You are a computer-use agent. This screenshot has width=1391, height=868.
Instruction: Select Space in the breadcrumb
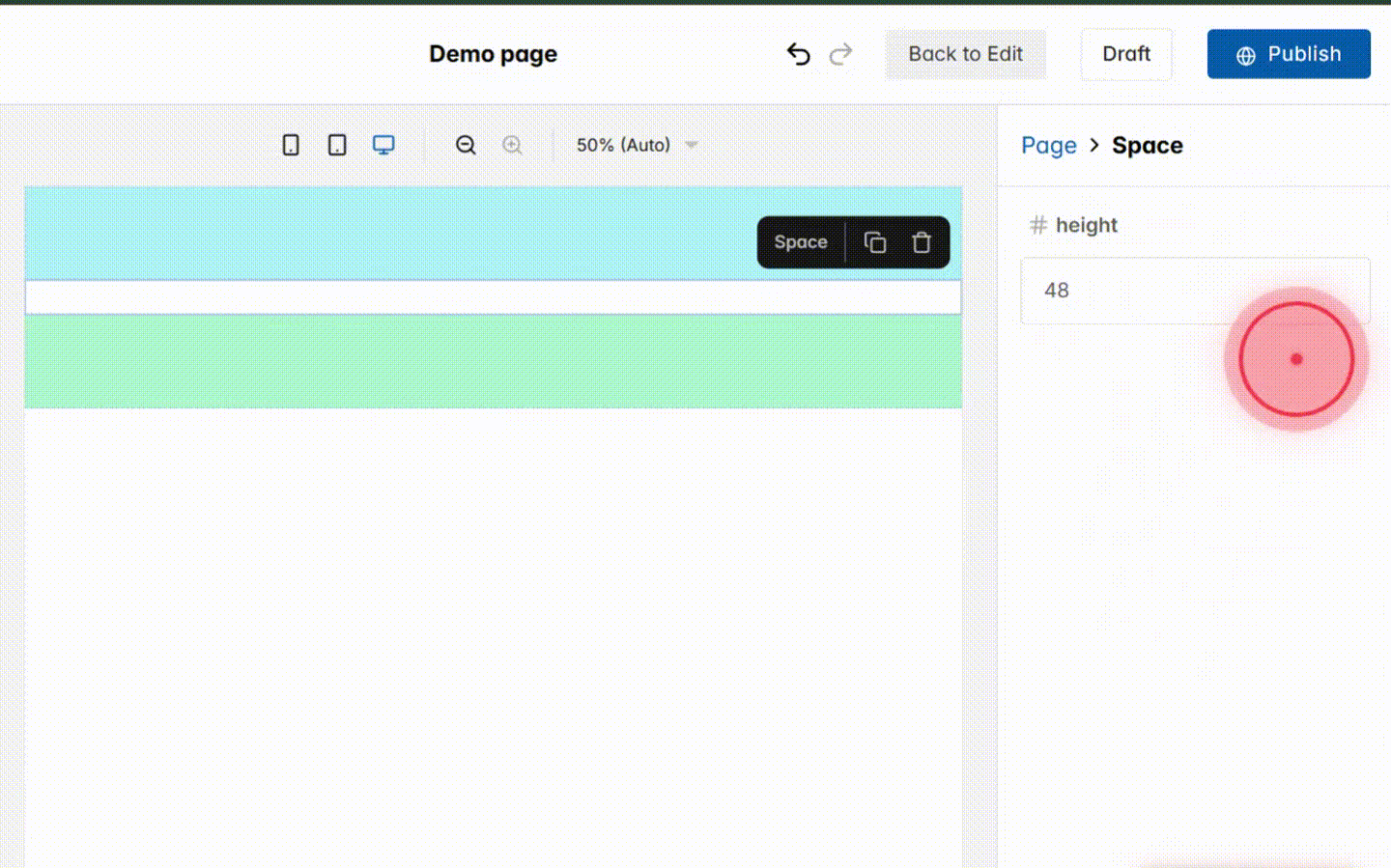tap(1148, 145)
